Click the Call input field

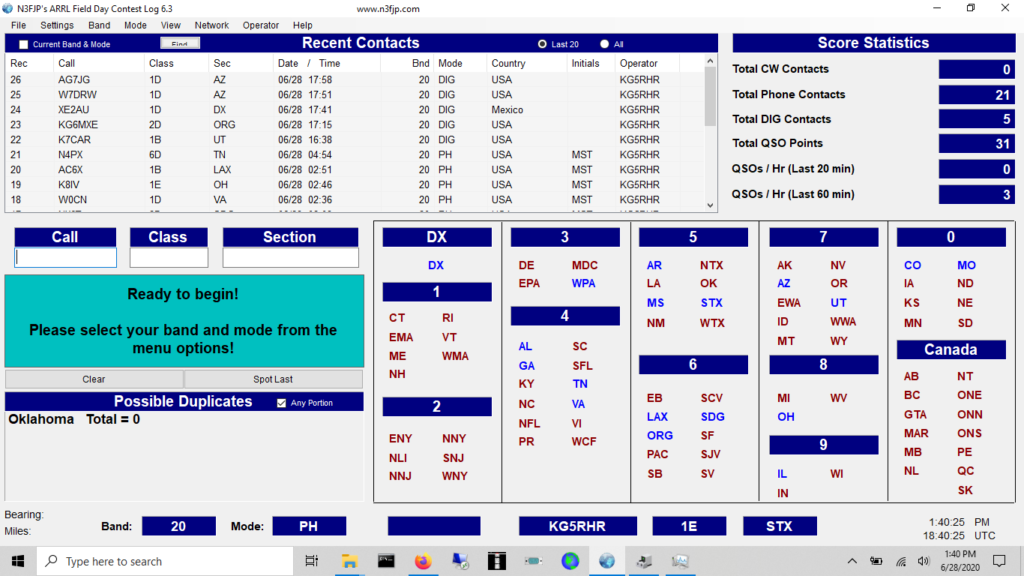[x=65, y=258]
